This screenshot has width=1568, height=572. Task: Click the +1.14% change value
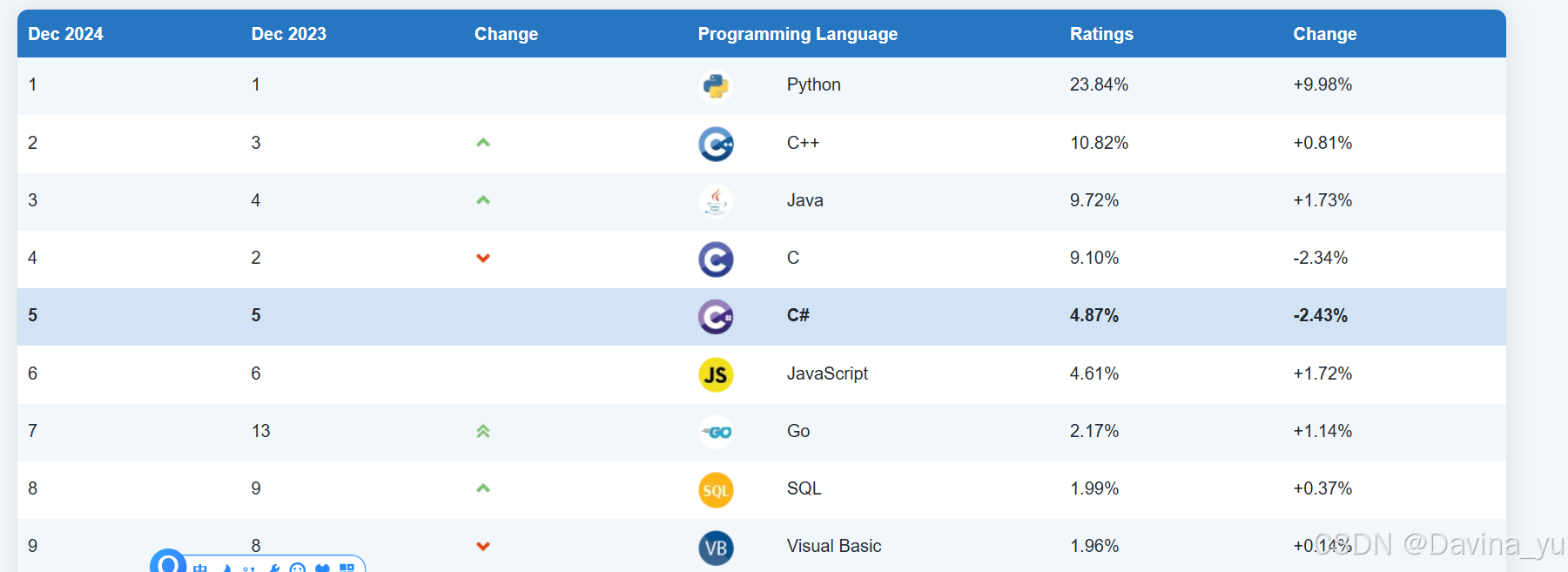coord(1322,431)
